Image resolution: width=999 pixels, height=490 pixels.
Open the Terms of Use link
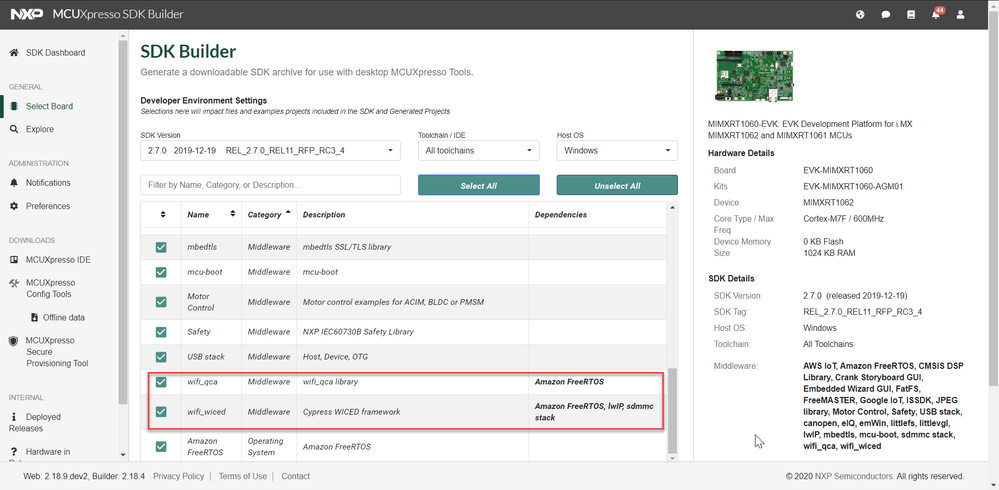click(243, 476)
